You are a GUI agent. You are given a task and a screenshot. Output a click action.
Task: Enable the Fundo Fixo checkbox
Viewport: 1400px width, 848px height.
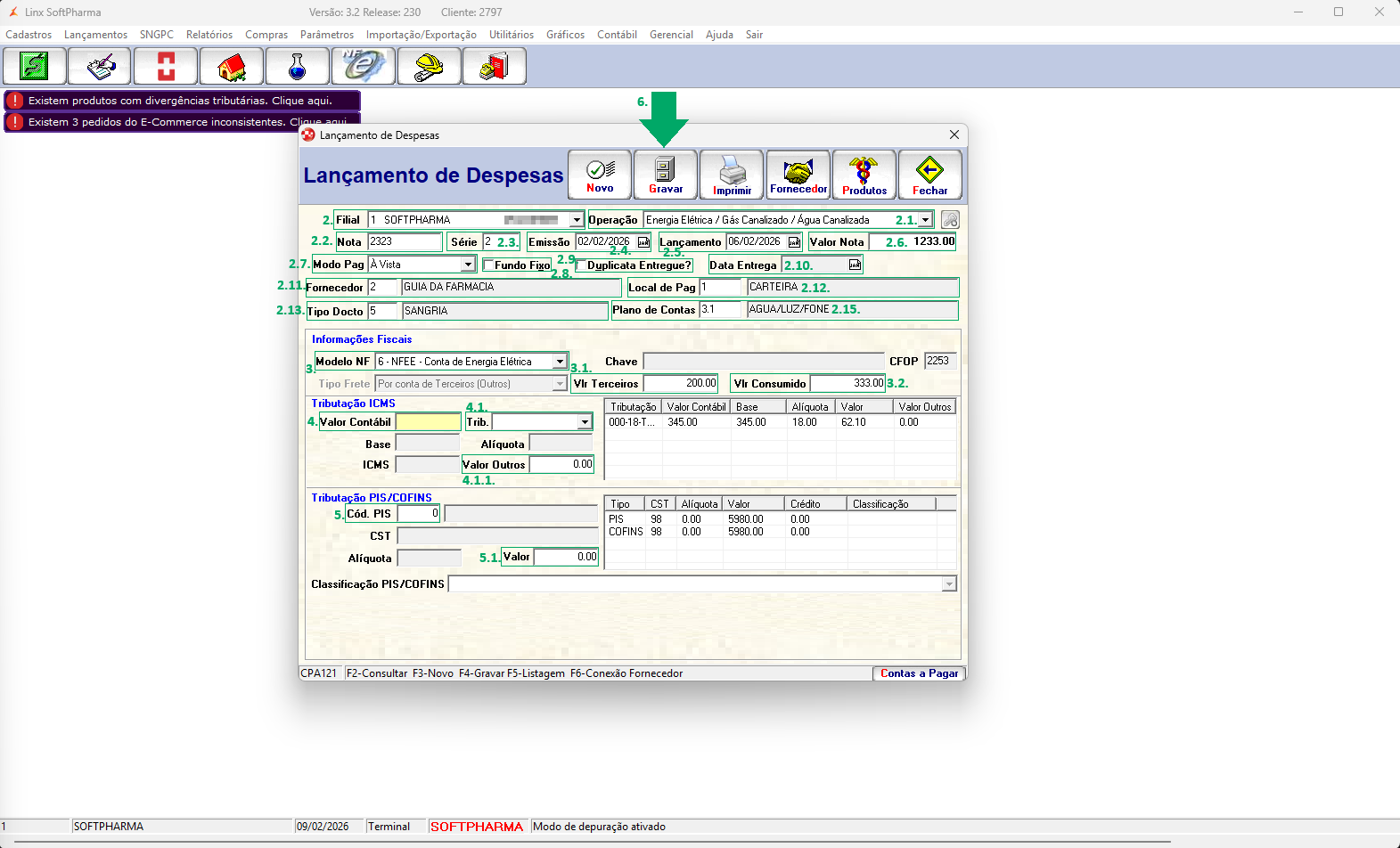click(488, 265)
